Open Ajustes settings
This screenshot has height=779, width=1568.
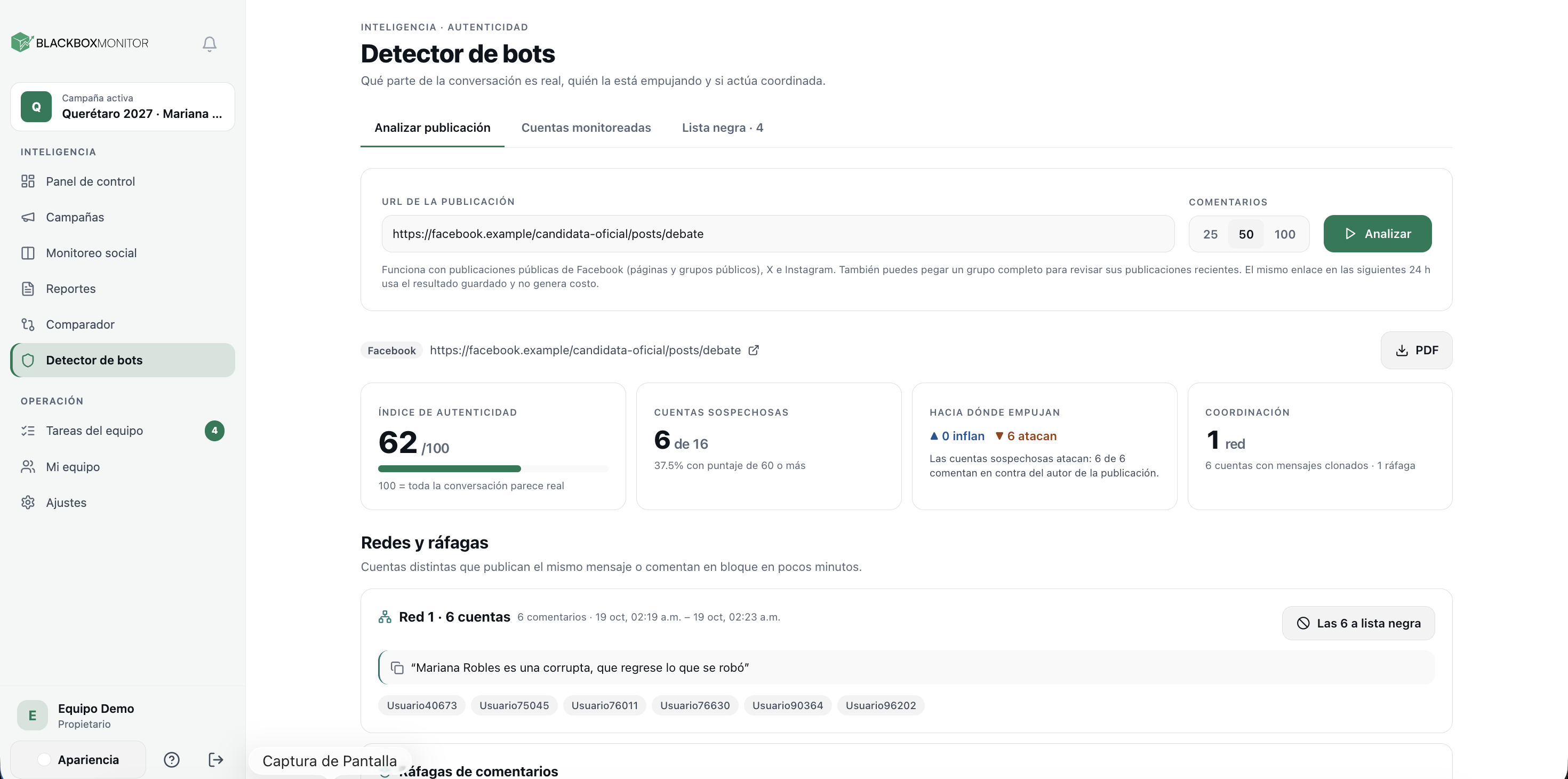pyautogui.click(x=122, y=503)
